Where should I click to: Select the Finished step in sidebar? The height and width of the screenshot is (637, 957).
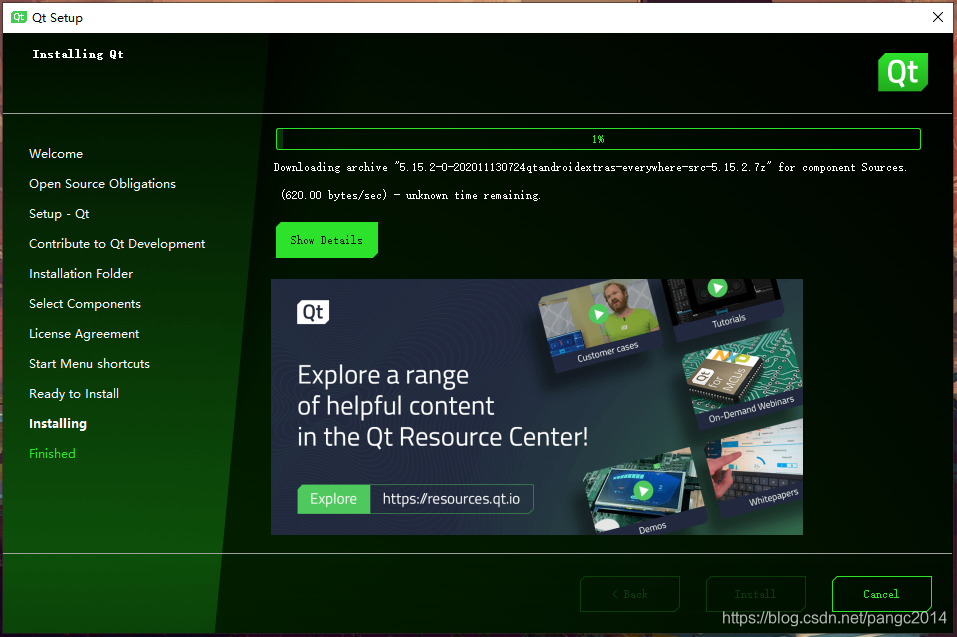click(52, 453)
